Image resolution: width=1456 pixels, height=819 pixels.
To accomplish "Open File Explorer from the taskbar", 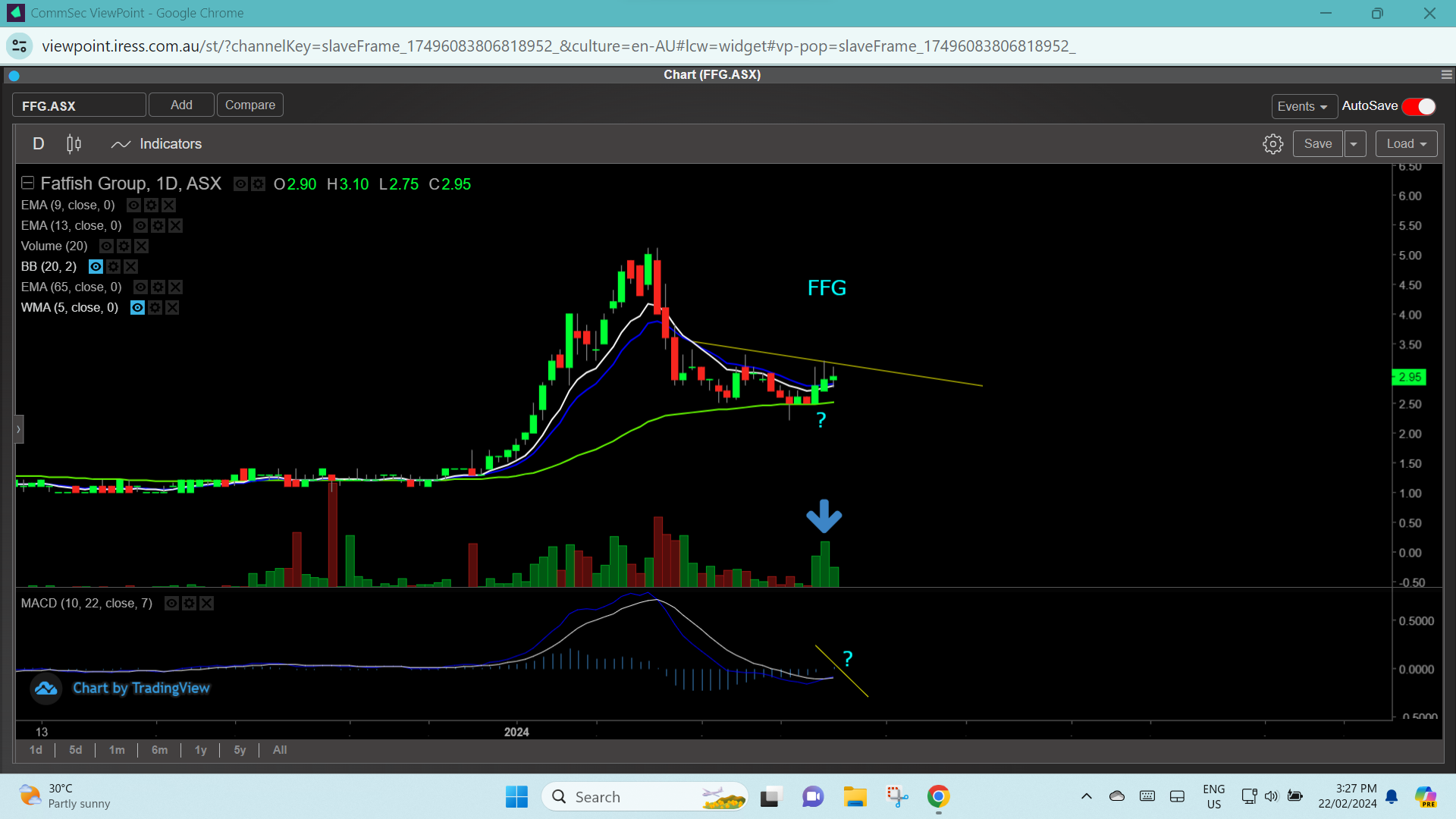I will coord(855,797).
